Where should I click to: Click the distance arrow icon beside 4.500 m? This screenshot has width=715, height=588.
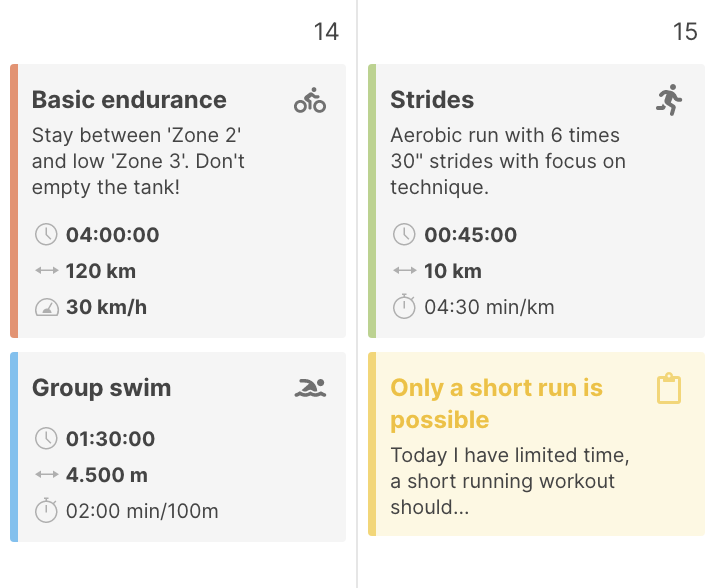tap(46, 475)
